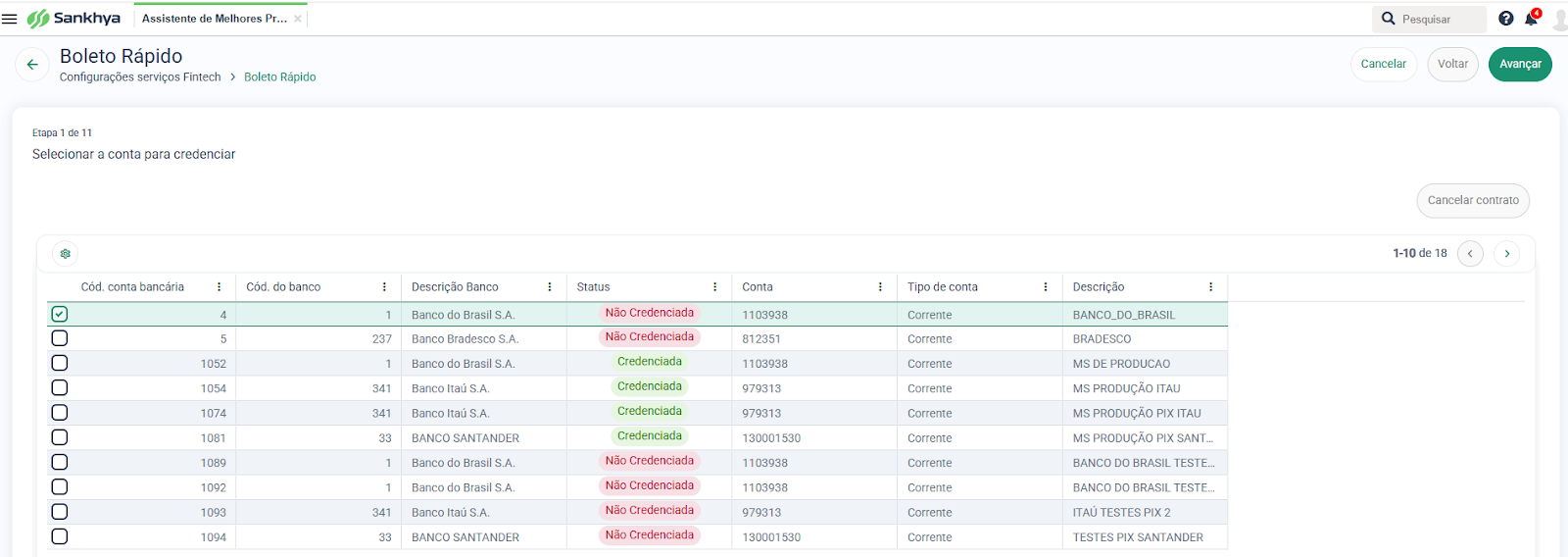Go back with the arrow icon
This screenshot has width=1568, height=557.
tap(32, 65)
